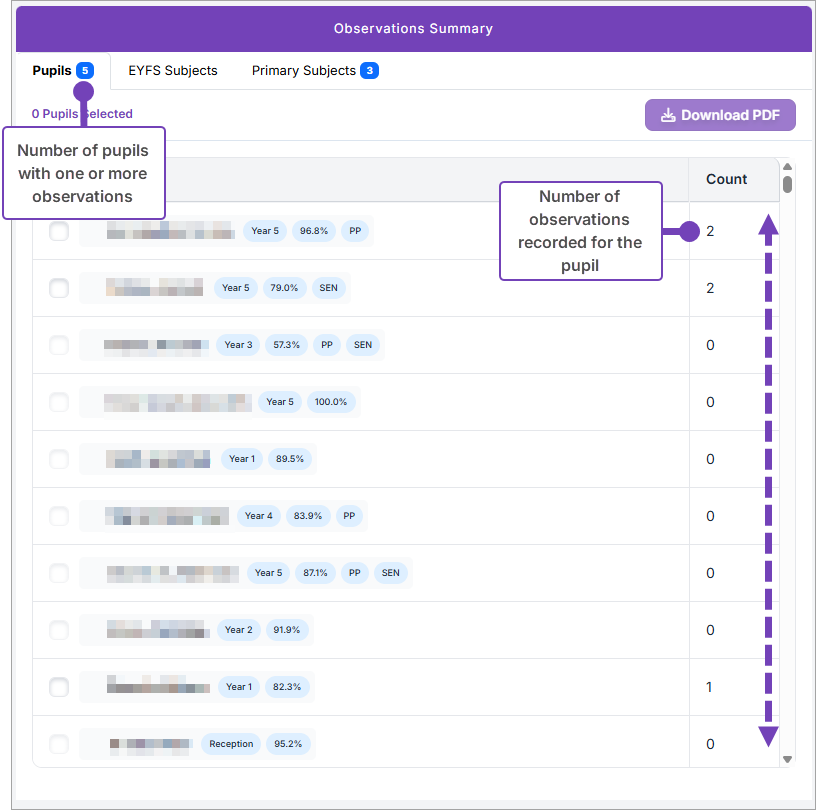Click the scrollbar up arrow
The image size is (816, 810).
[x=788, y=167]
